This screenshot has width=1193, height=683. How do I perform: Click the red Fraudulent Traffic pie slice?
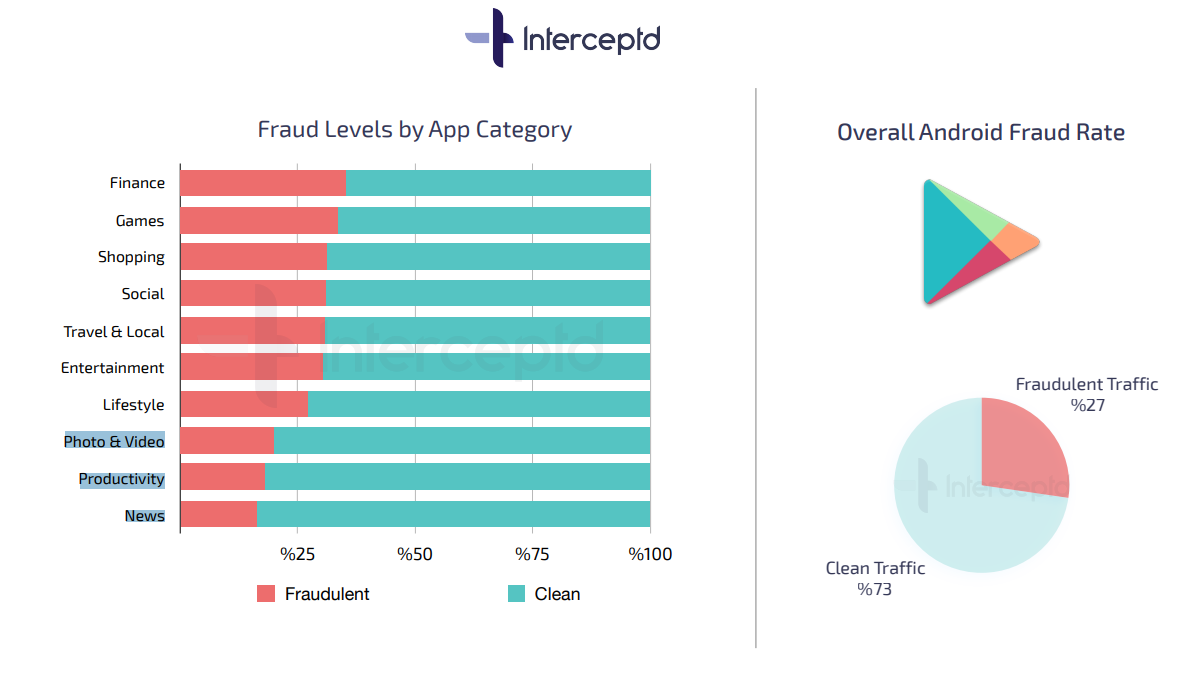click(1020, 445)
